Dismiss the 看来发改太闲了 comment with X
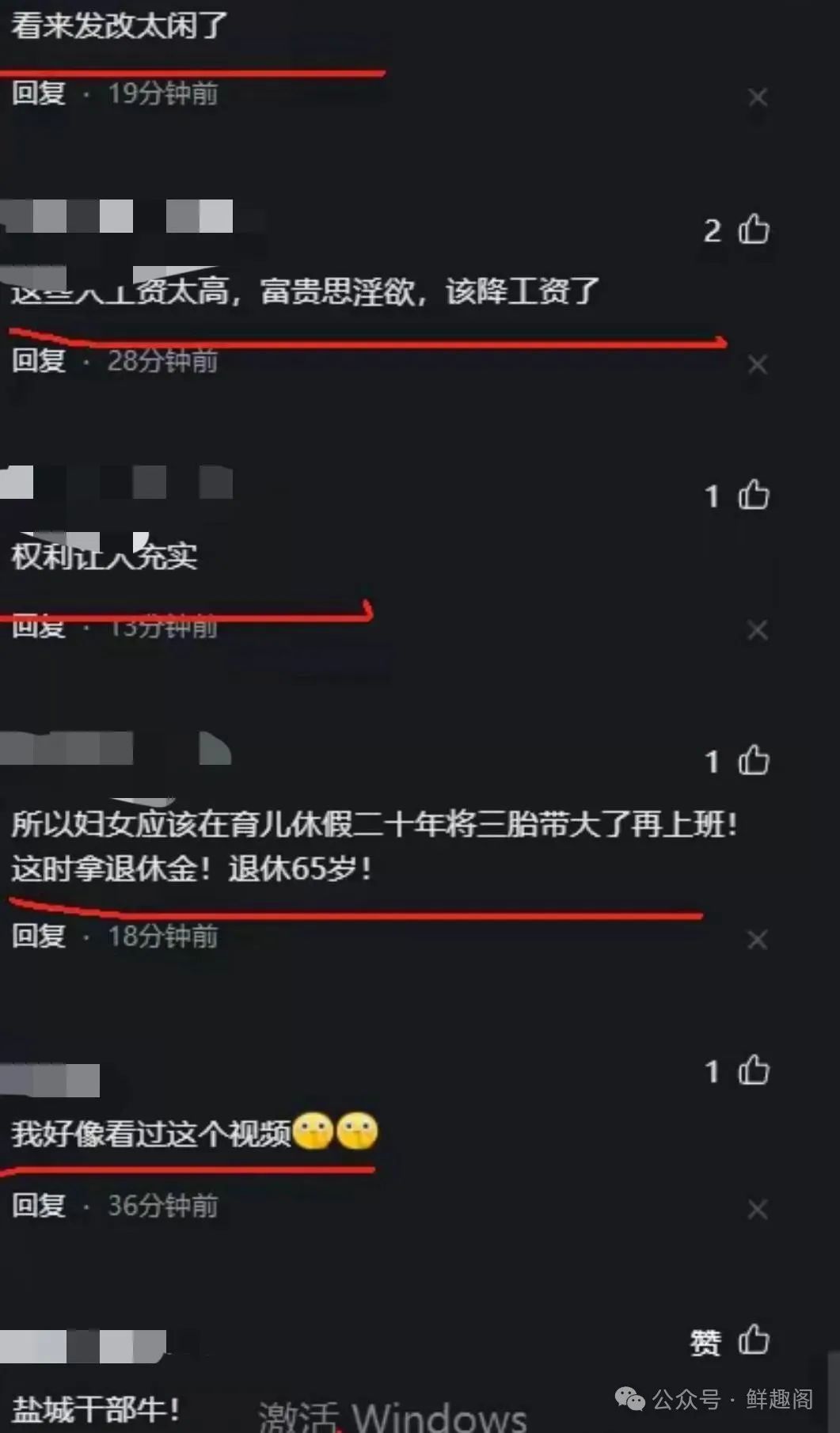Image resolution: width=840 pixels, height=1433 pixels. click(x=758, y=97)
